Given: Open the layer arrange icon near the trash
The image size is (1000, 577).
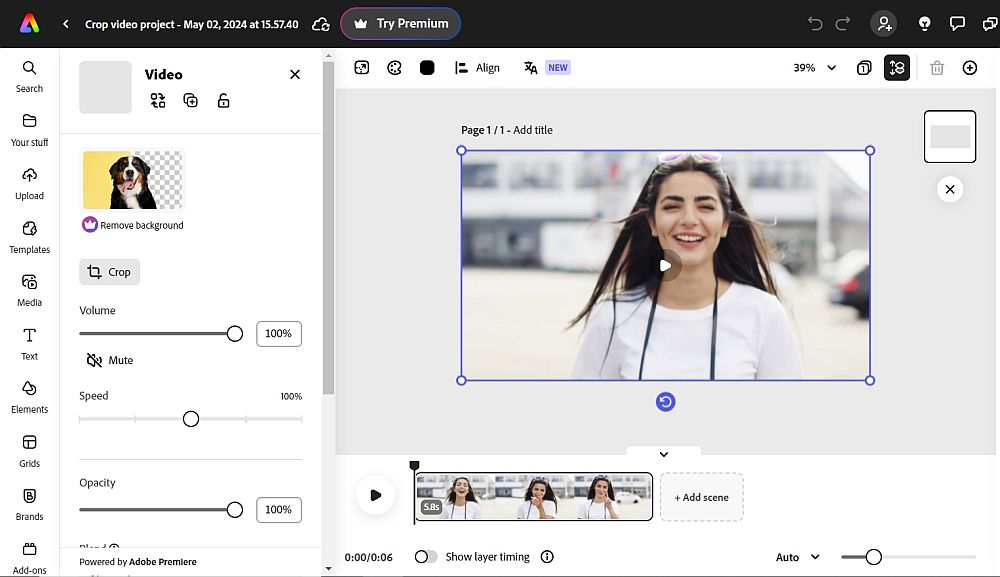Looking at the screenshot, I should point(896,67).
